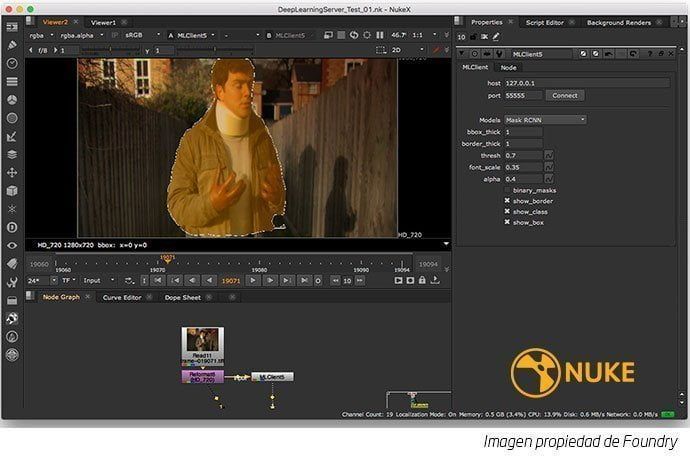The image size is (690, 458).
Task: Open the Views nodes eye icon
Action: (12, 245)
